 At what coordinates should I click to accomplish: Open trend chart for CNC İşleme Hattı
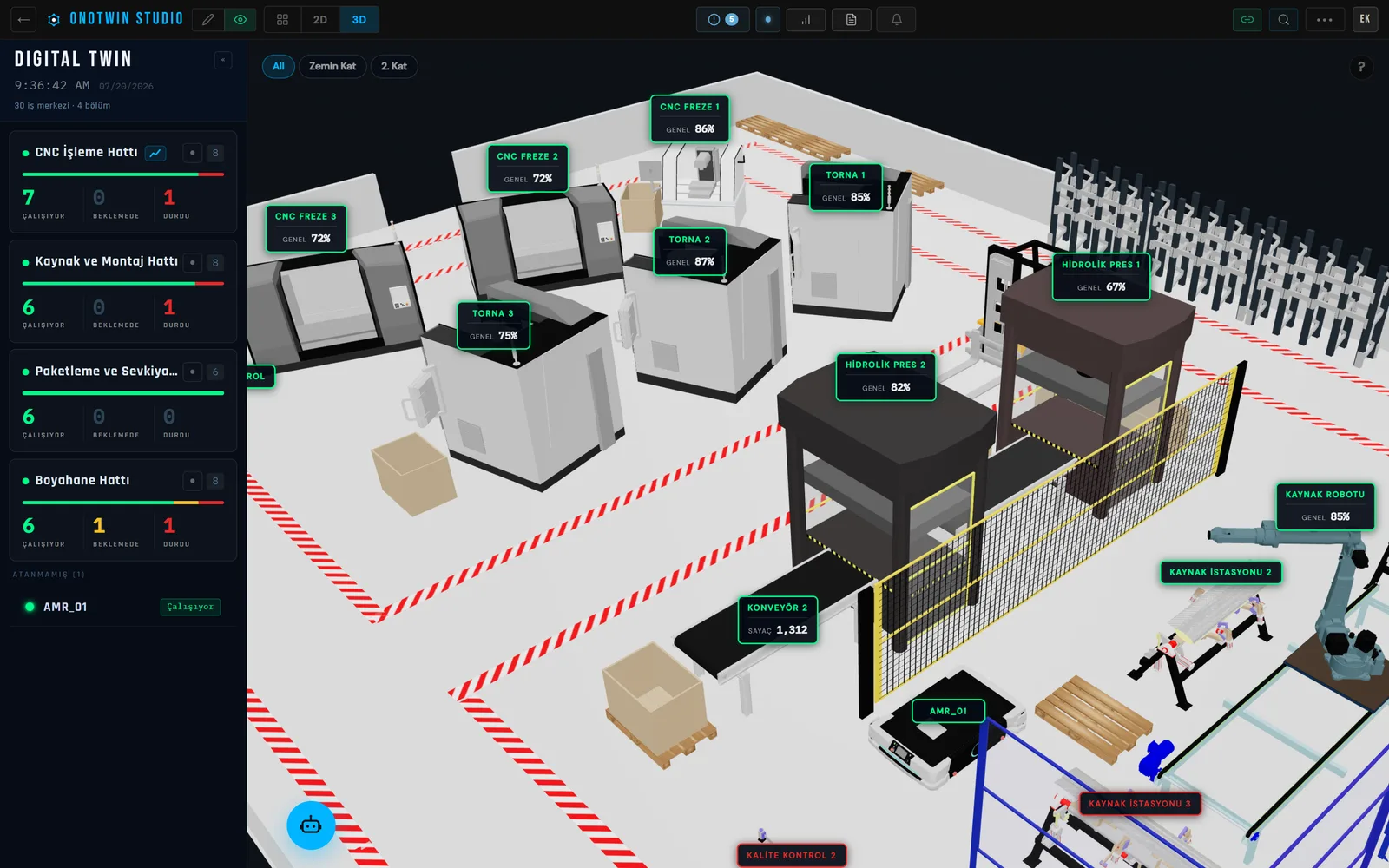(155, 153)
